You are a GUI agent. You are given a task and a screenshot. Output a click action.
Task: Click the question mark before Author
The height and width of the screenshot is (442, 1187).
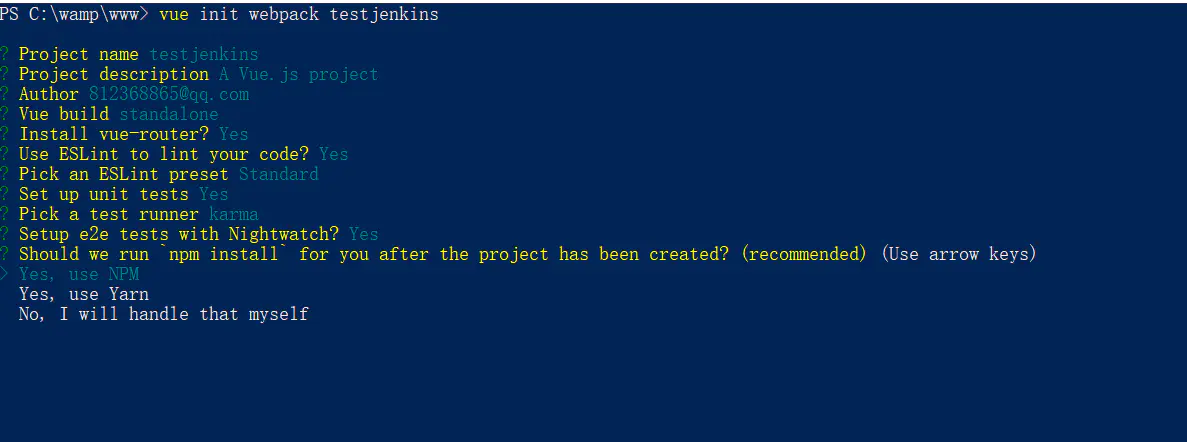coord(4,94)
